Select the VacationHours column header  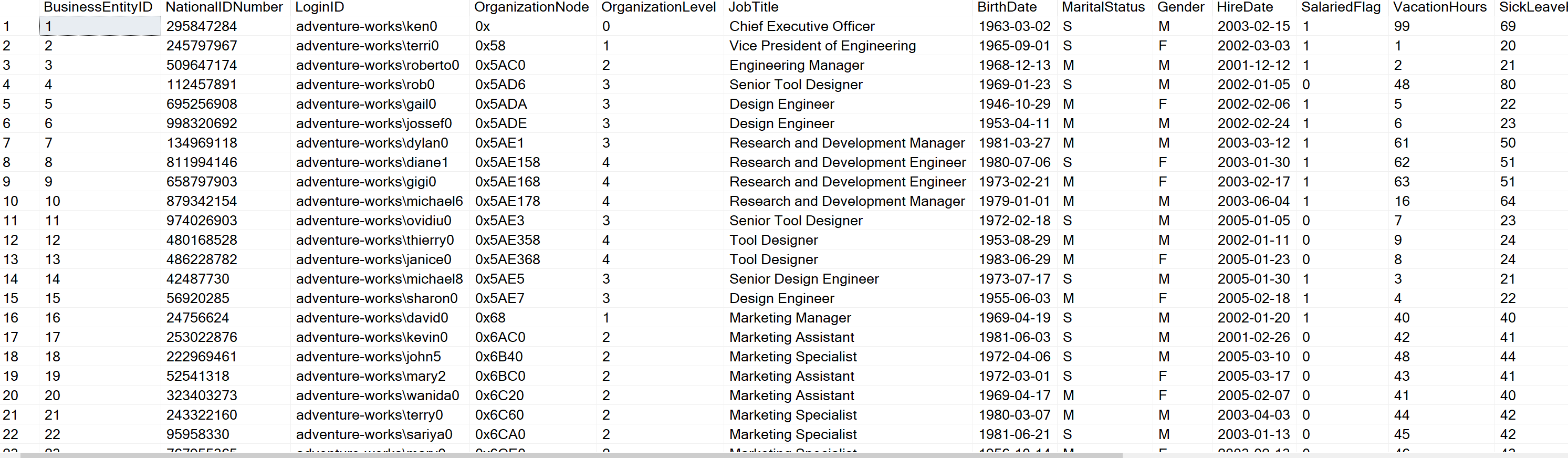click(x=1439, y=7)
